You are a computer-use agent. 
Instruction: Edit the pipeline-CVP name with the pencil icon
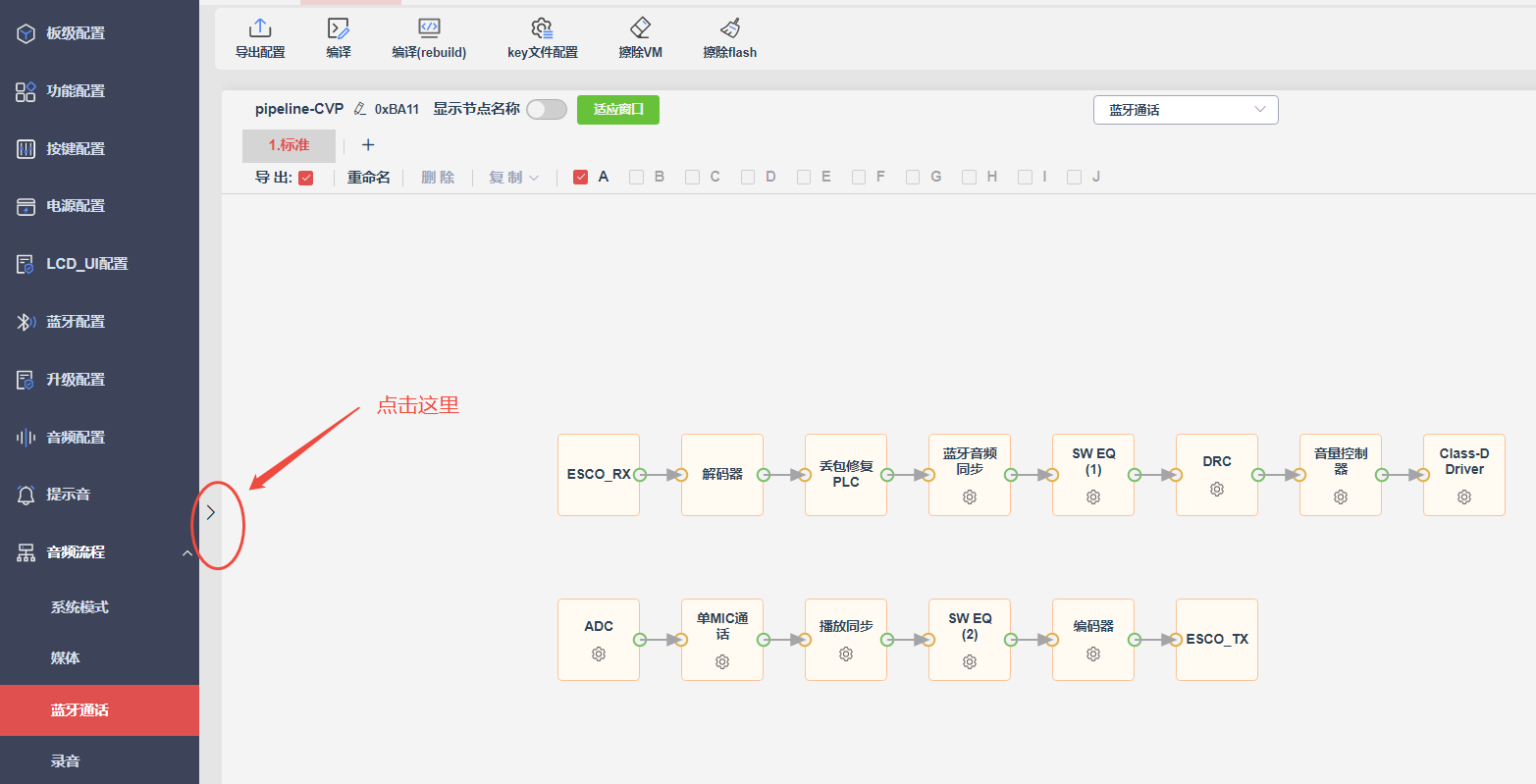tap(360, 109)
